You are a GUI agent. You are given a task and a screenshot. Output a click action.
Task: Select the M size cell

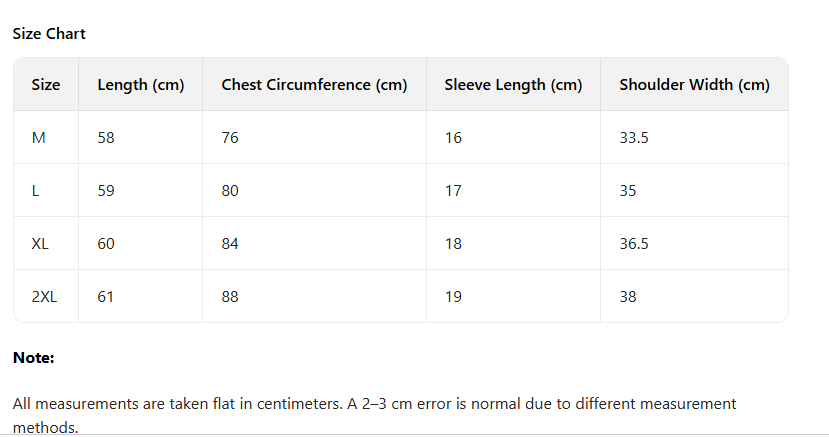tap(39, 138)
